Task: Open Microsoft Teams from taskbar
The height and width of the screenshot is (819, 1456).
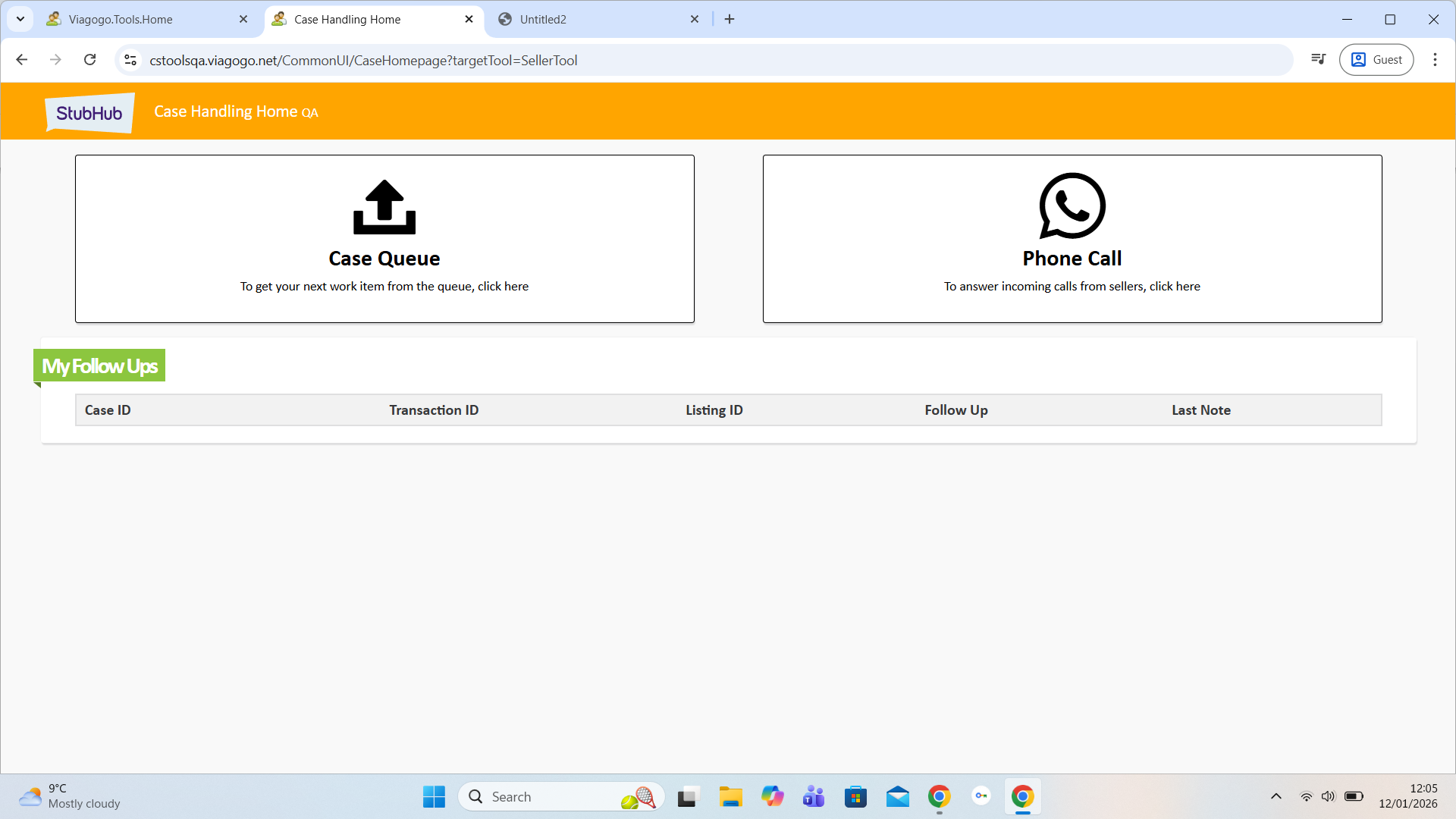Action: click(x=814, y=796)
